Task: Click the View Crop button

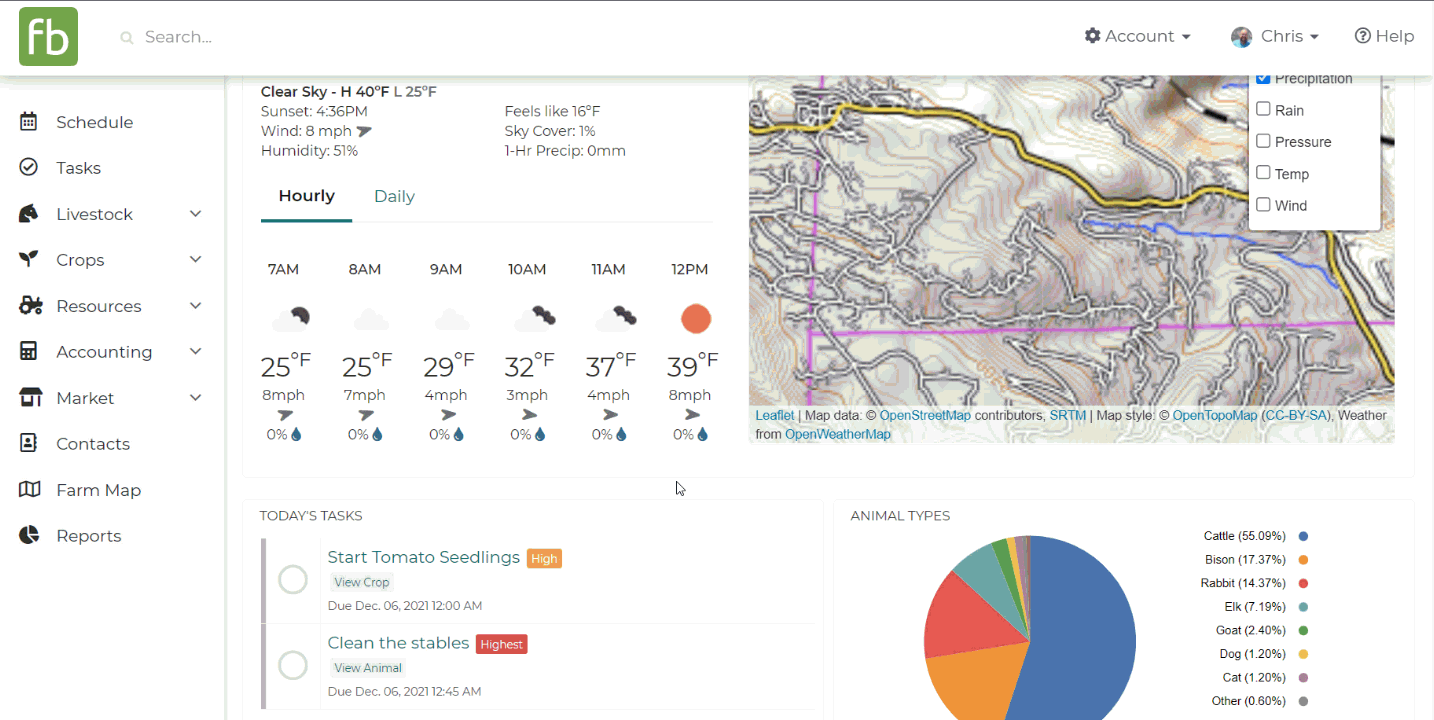Action: [362, 582]
